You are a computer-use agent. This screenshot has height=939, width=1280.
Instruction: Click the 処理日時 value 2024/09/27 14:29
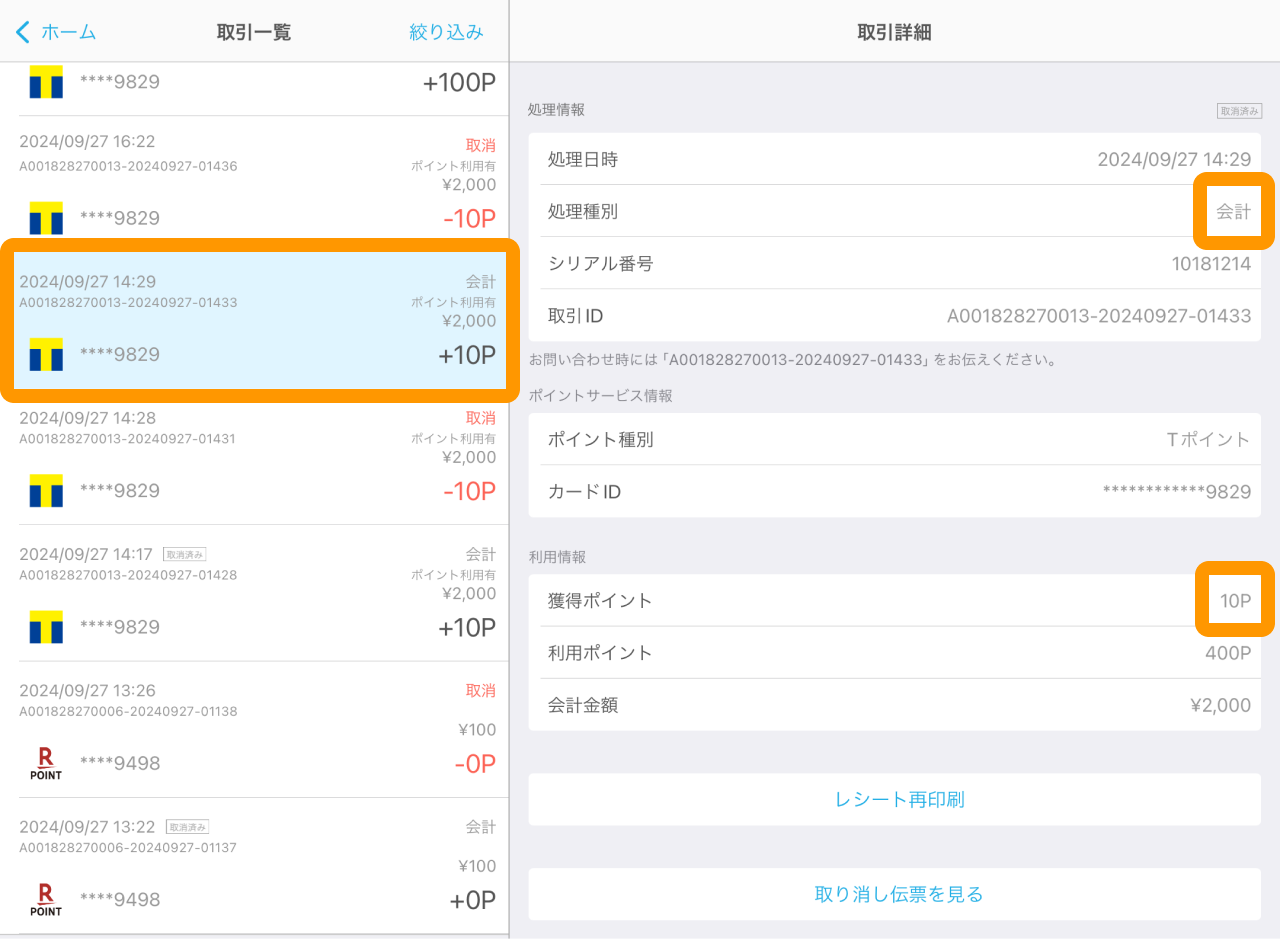pyautogui.click(x=1174, y=160)
